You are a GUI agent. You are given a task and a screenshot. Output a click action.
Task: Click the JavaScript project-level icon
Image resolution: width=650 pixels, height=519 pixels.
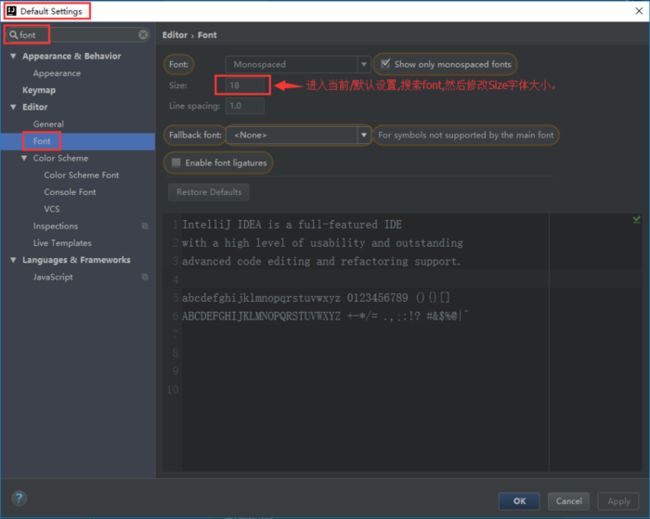tap(145, 277)
